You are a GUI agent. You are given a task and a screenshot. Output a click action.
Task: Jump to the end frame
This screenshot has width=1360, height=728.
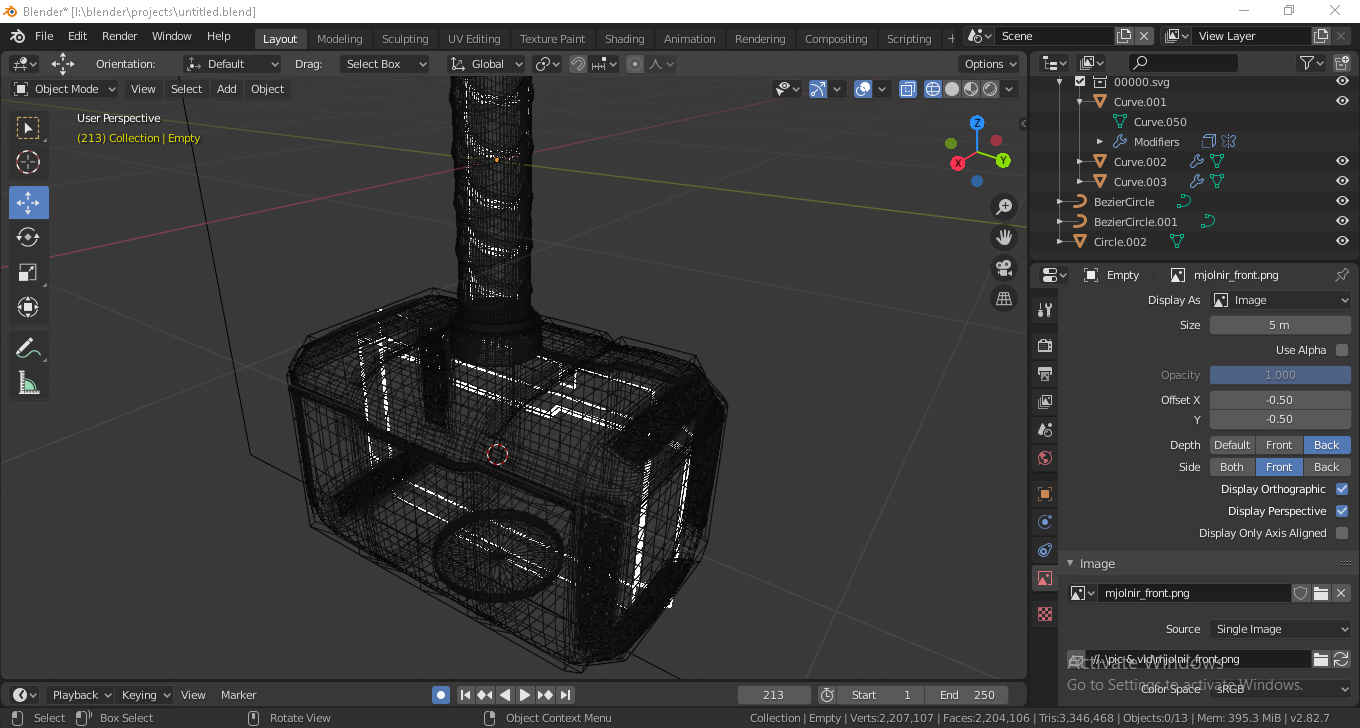565,695
